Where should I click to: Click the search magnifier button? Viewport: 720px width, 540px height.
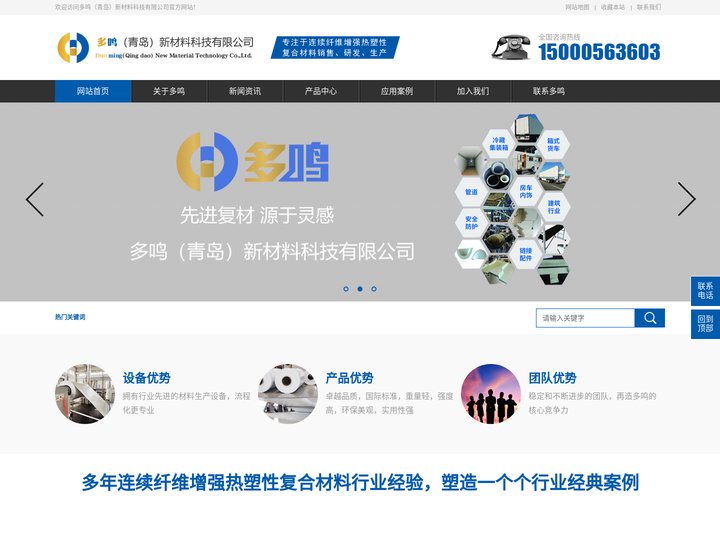650,318
